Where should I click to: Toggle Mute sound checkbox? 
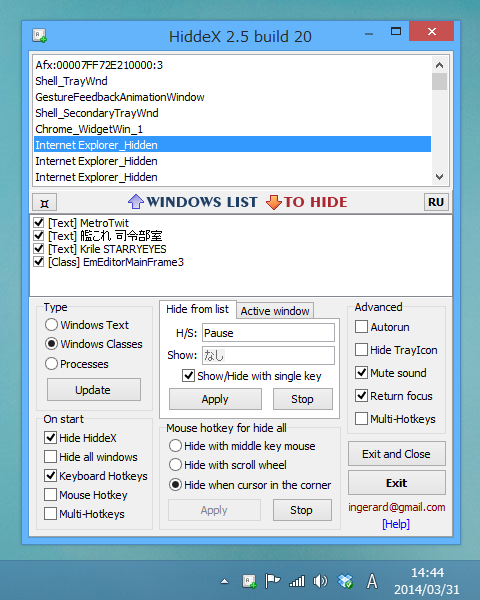tap(391, 373)
